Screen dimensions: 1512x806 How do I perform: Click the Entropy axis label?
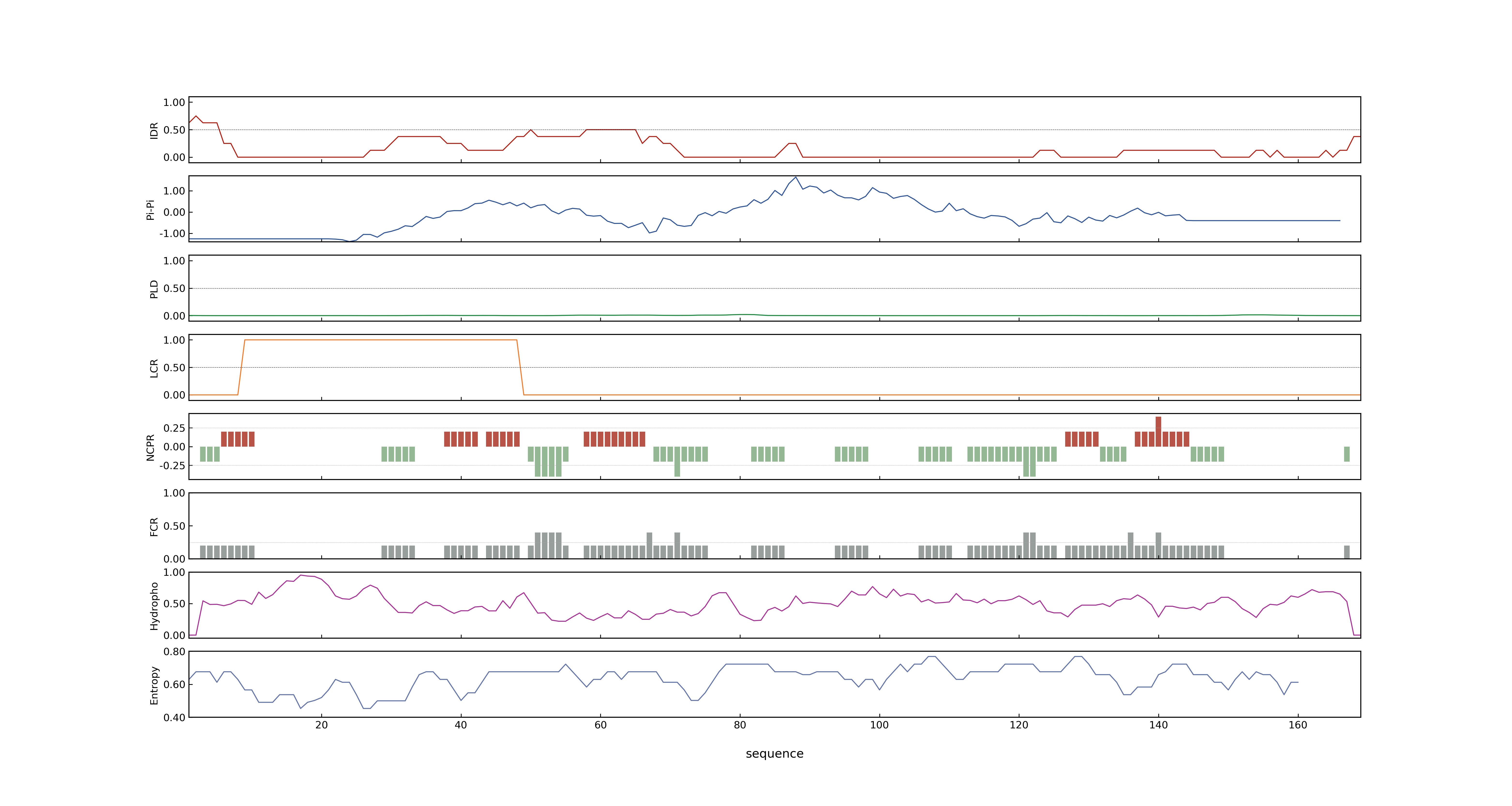coord(154,685)
